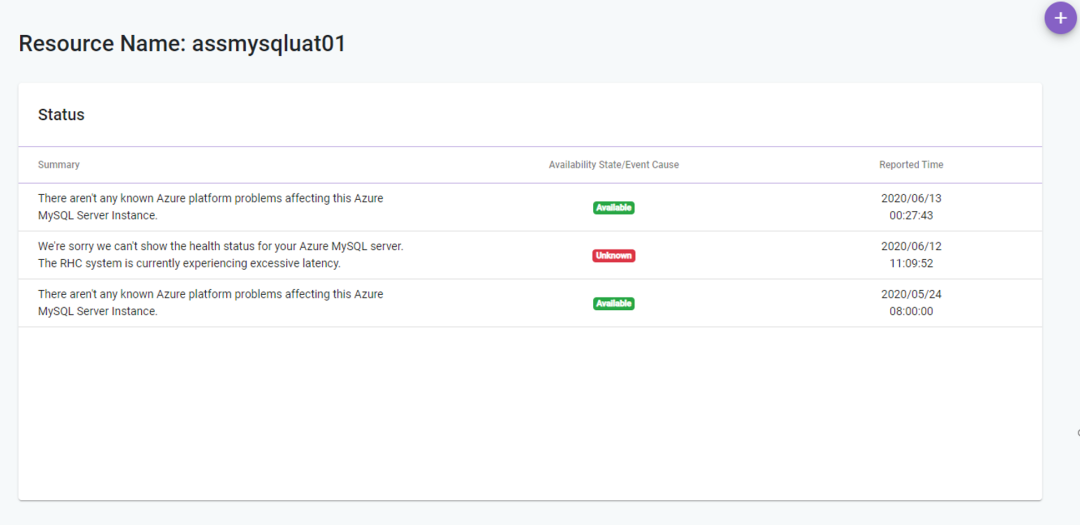The height and width of the screenshot is (525, 1080).
Task: Click the purple plus add button
Action: click(1060, 18)
